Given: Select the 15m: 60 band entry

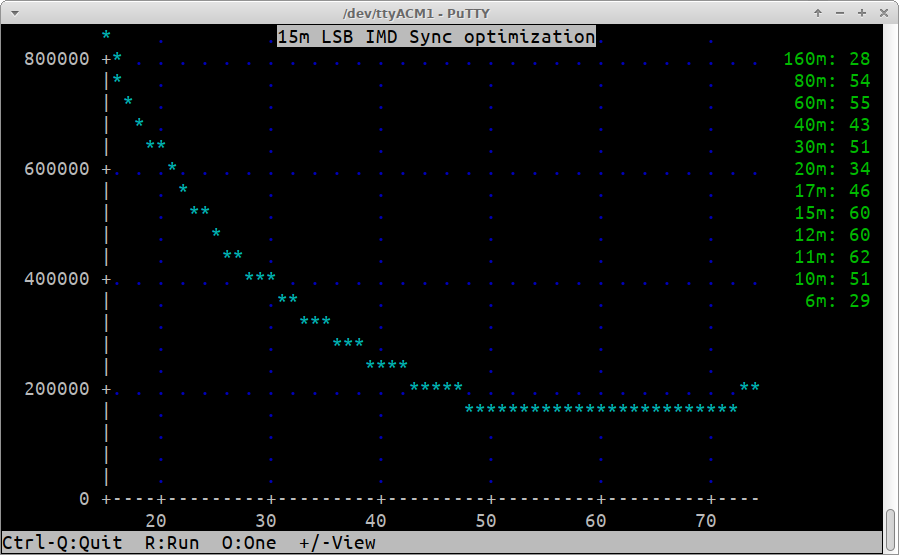Looking at the screenshot, I should pos(832,213).
